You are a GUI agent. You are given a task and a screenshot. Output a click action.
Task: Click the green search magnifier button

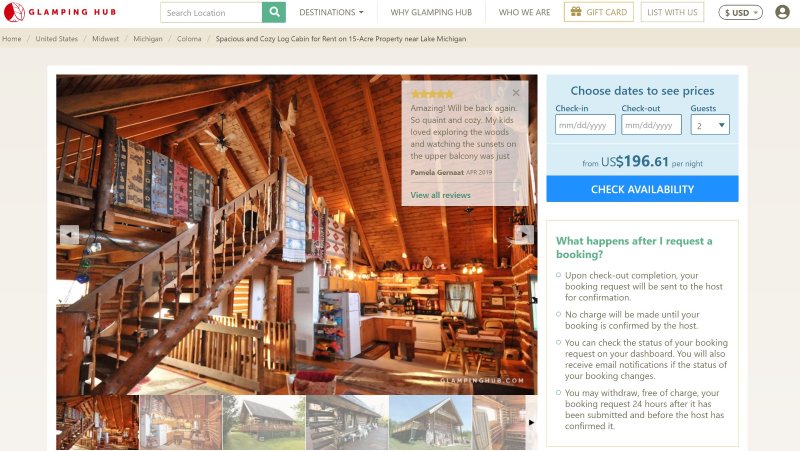[274, 12]
